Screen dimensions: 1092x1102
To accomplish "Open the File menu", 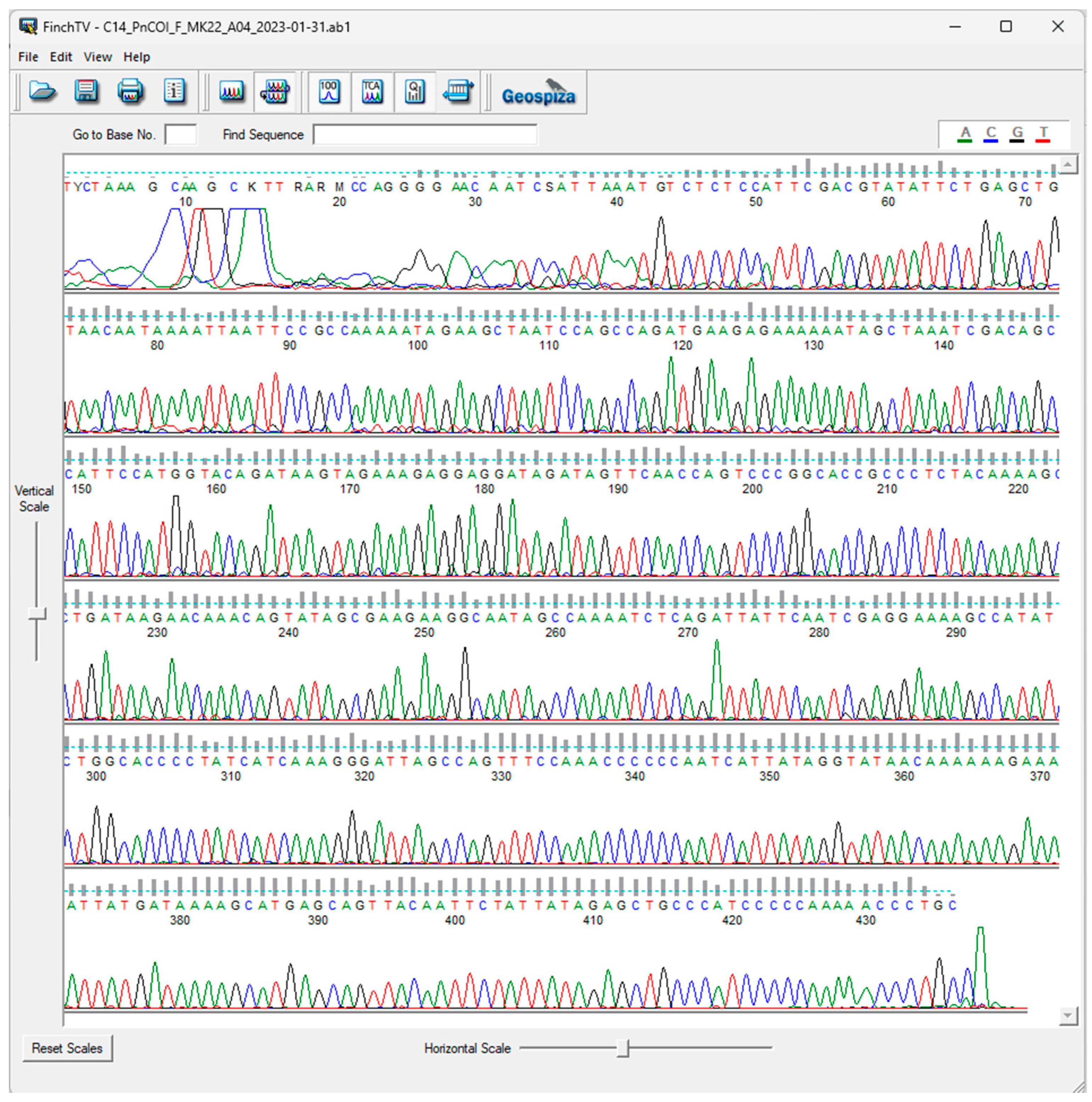I will tap(28, 57).
